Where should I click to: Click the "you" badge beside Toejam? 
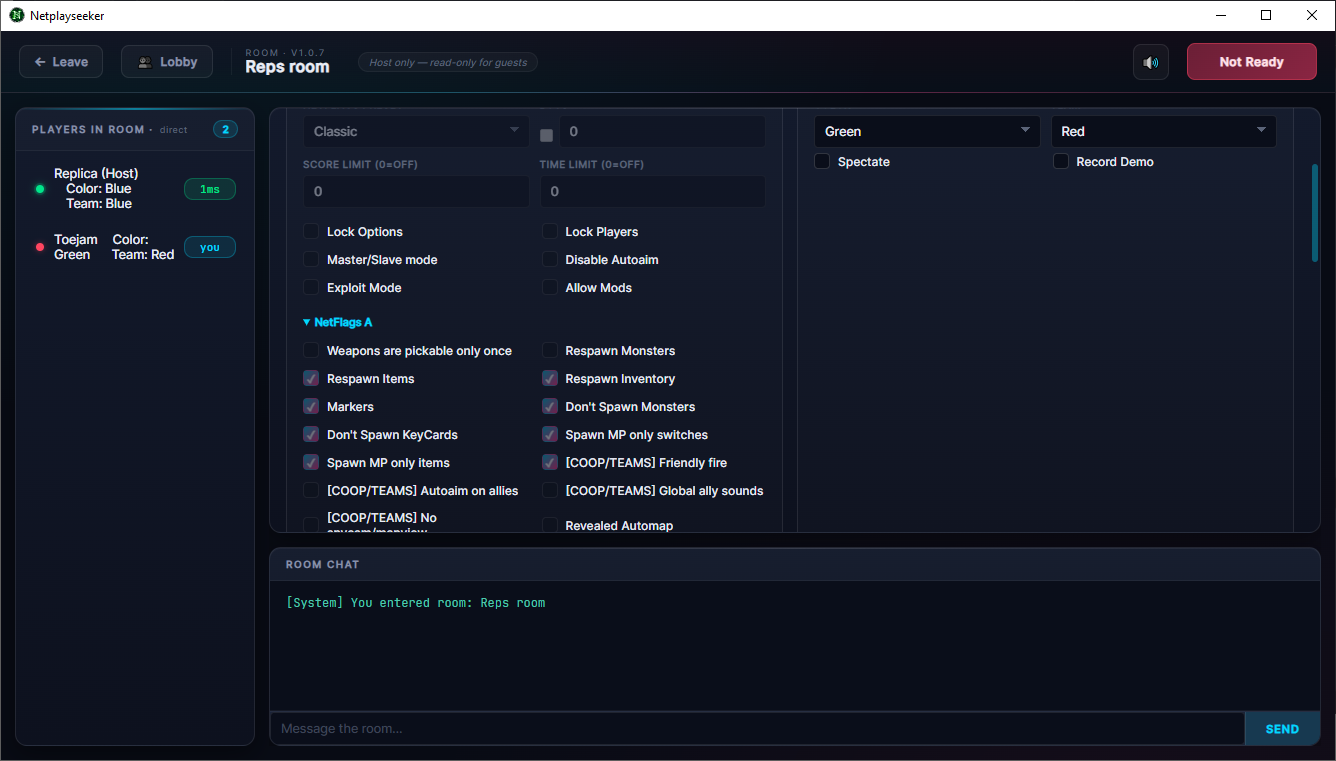tap(210, 247)
